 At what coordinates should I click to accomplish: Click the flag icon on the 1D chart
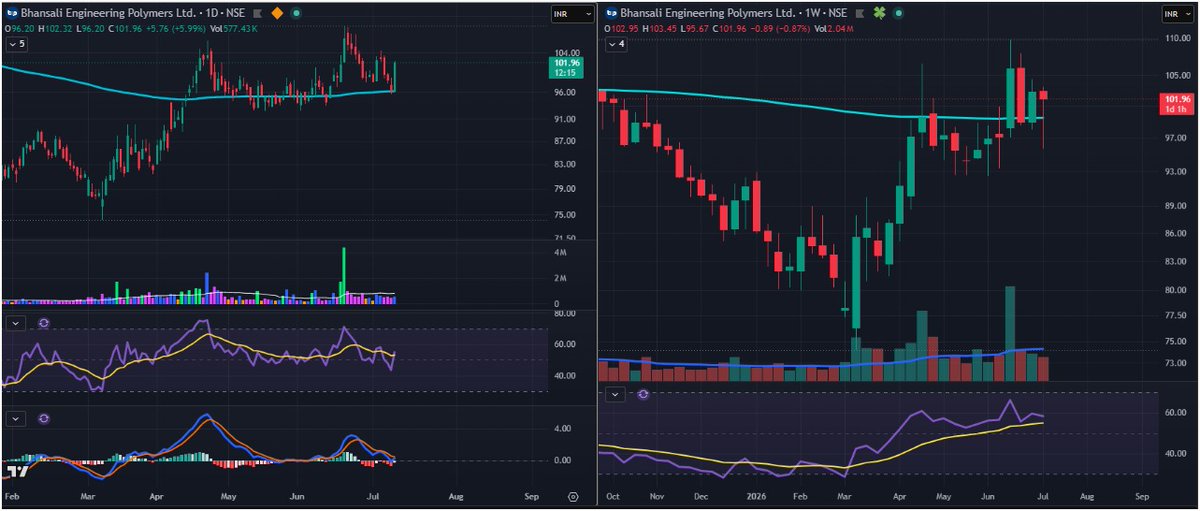pos(259,15)
